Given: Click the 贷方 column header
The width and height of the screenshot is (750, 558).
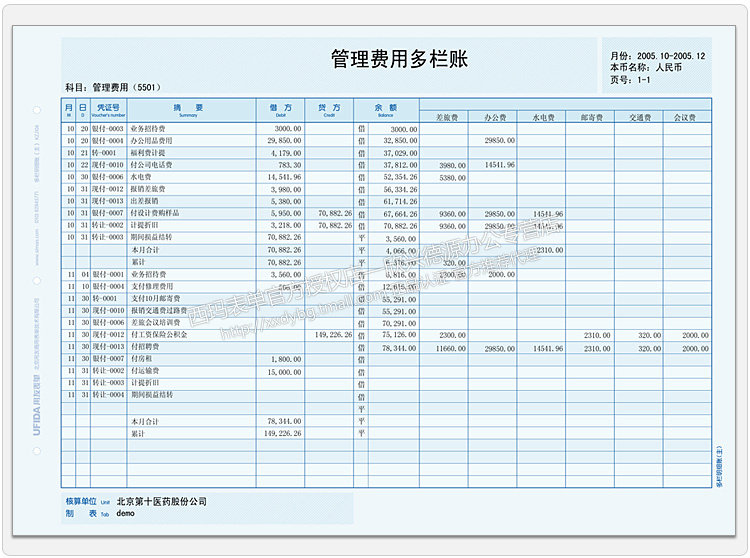Looking at the screenshot, I should pos(329,109).
